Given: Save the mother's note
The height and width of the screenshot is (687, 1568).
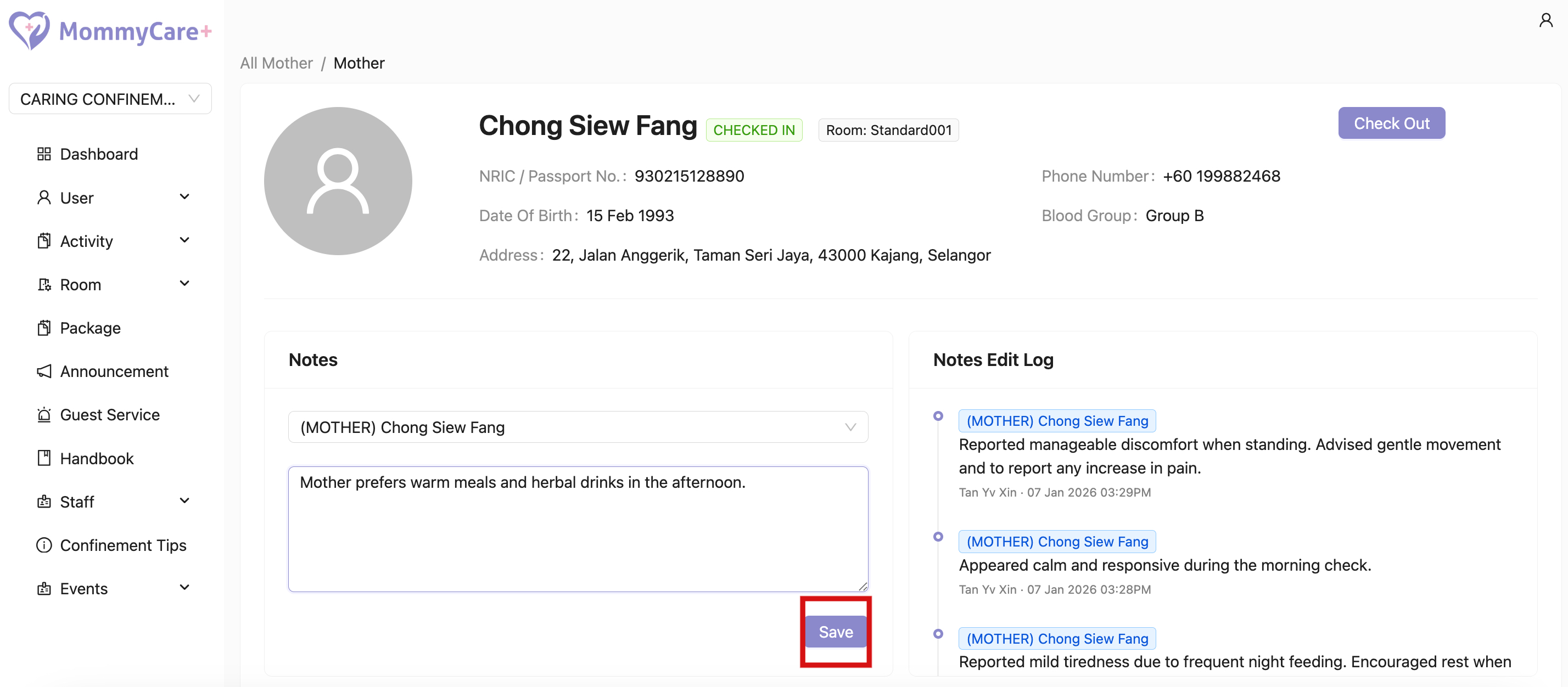Looking at the screenshot, I should (835, 632).
